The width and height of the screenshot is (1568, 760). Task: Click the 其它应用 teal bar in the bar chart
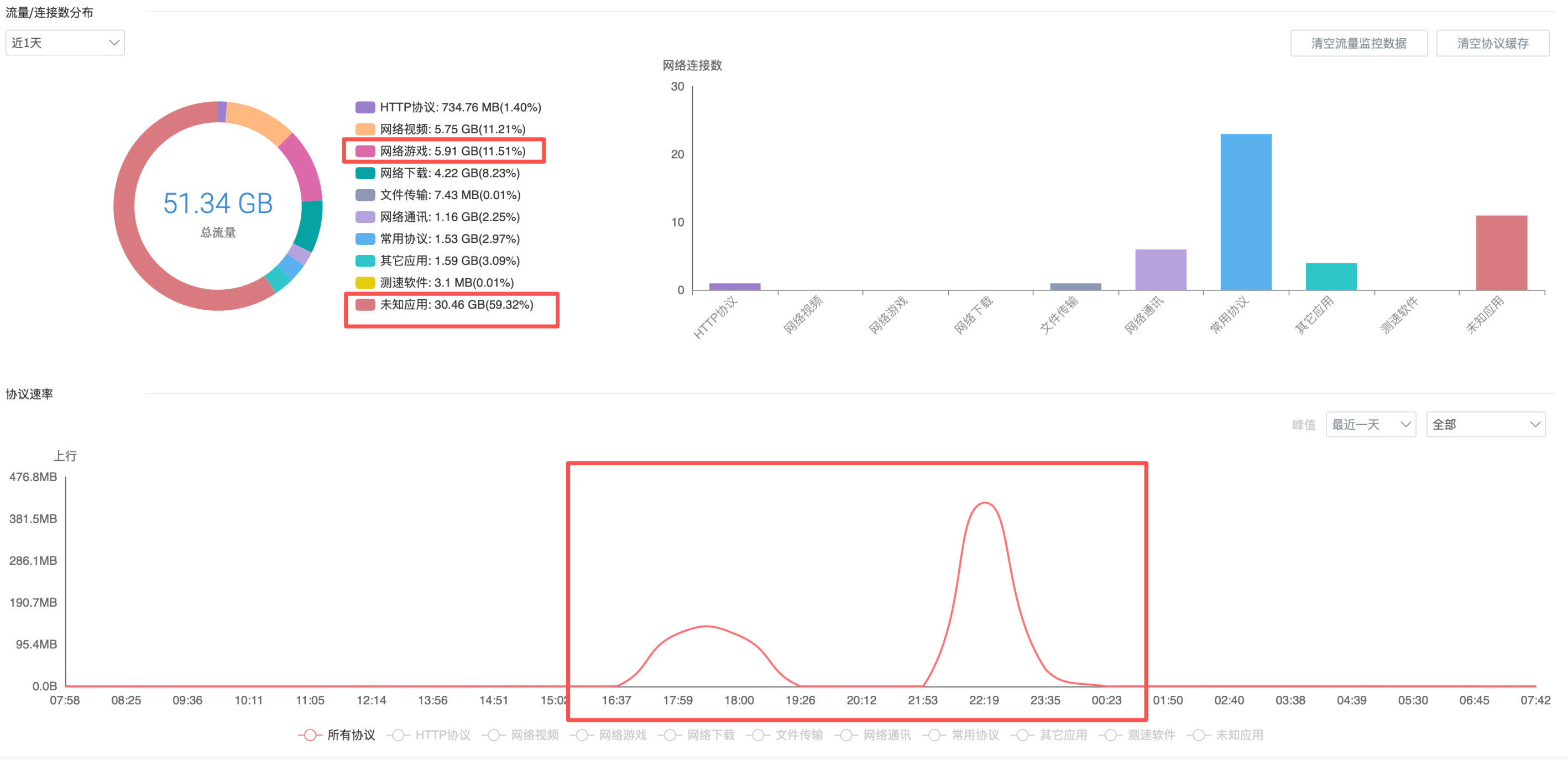pos(1331,277)
